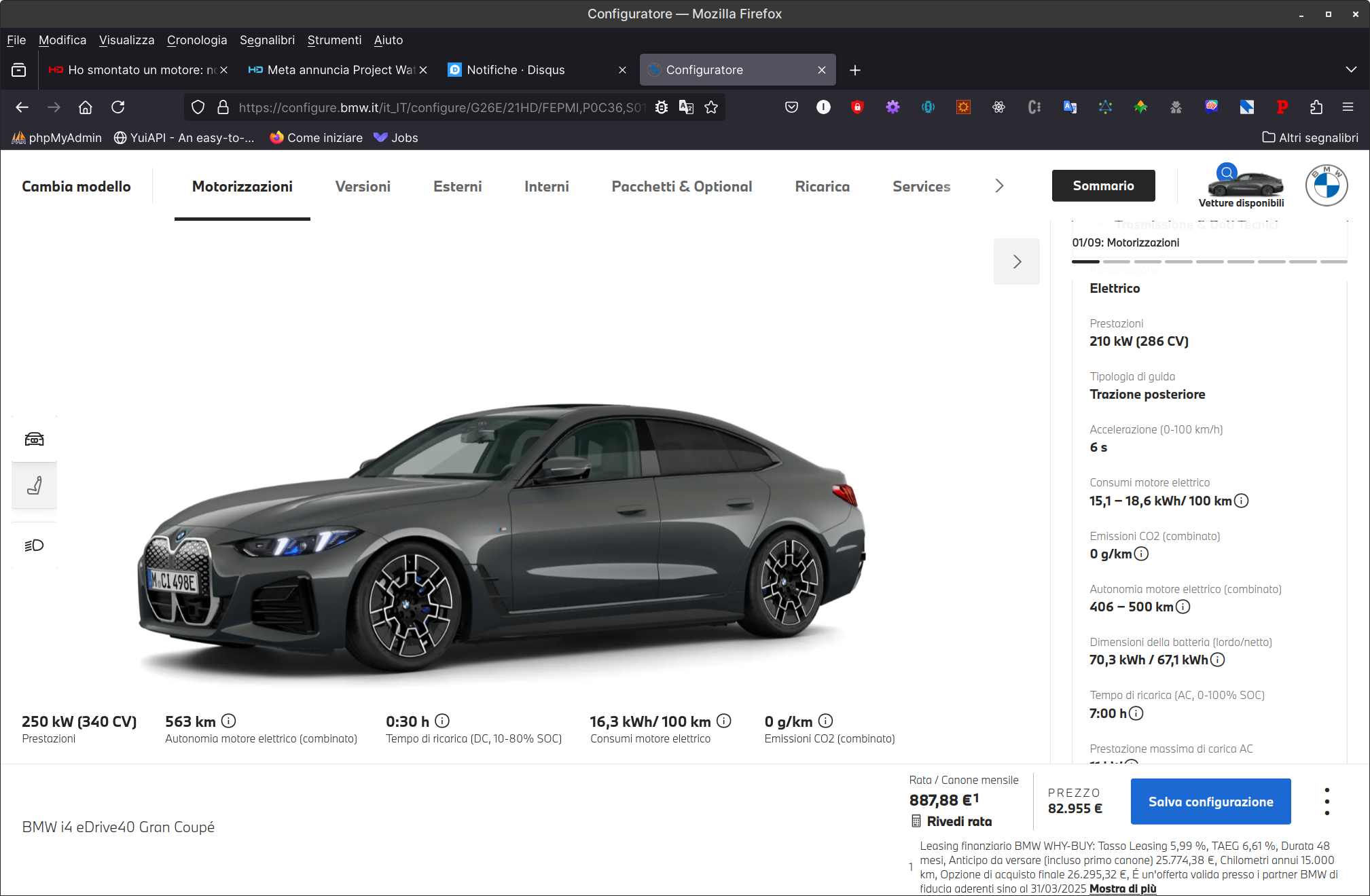
Task: Open Pacchetti & Optional tab
Action: click(x=682, y=187)
